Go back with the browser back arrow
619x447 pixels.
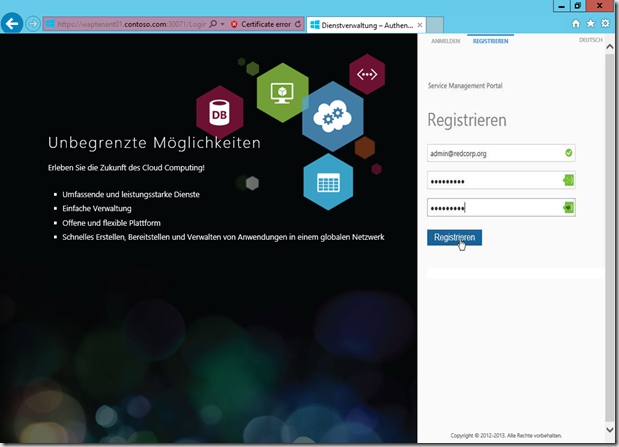click(x=12, y=24)
